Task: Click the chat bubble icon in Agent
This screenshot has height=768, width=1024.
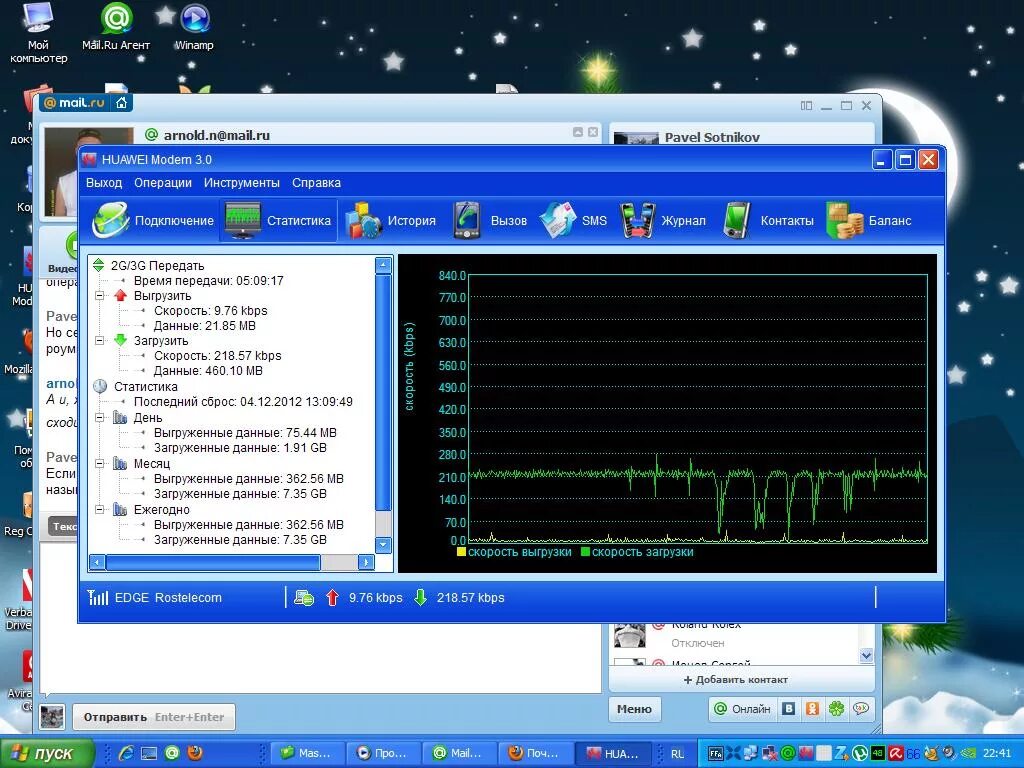Action: tap(861, 709)
